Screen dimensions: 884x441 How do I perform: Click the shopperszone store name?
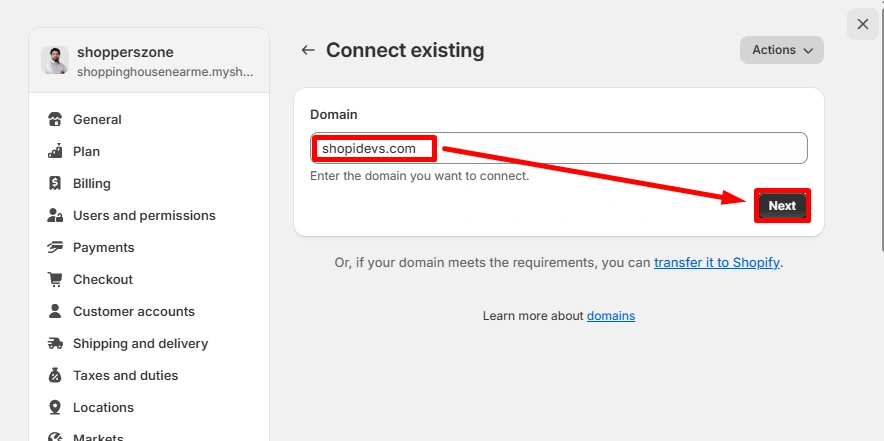[x=125, y=52]
